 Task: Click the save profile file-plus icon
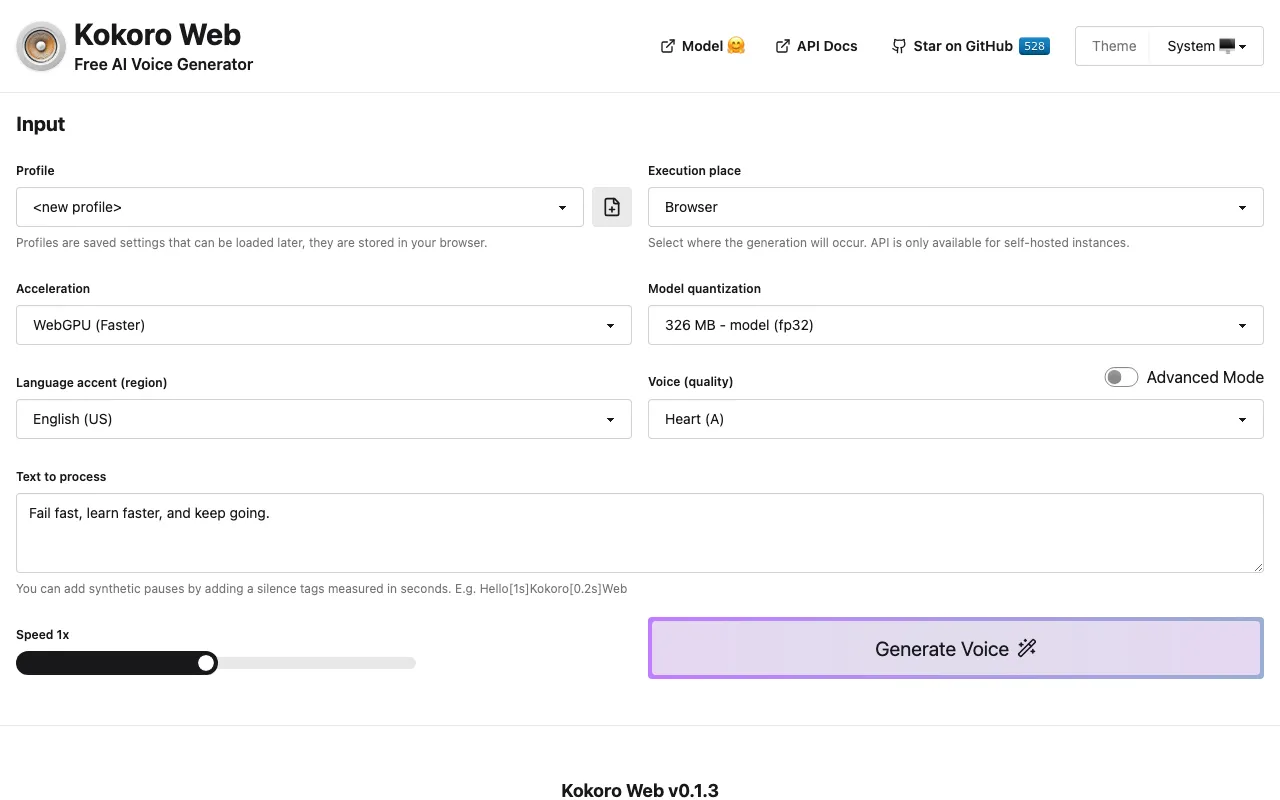612,207
